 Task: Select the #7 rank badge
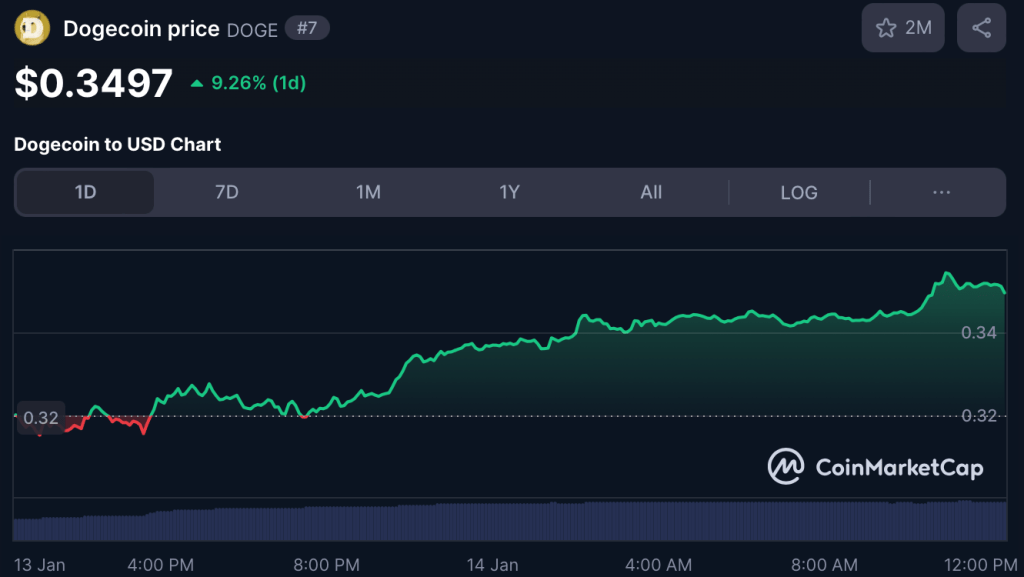[307, 28]
